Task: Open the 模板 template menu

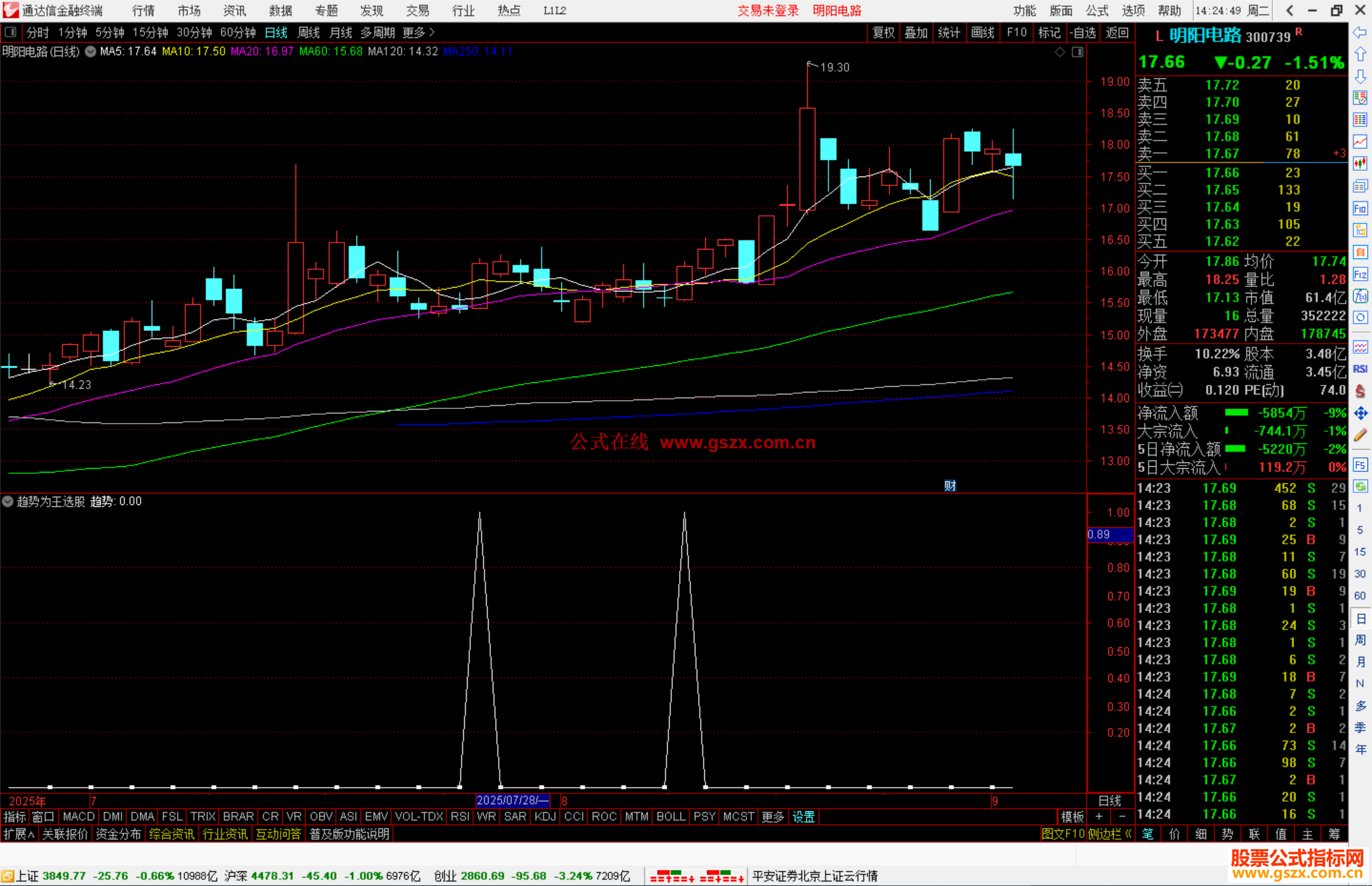Action: pos(1072,817)
